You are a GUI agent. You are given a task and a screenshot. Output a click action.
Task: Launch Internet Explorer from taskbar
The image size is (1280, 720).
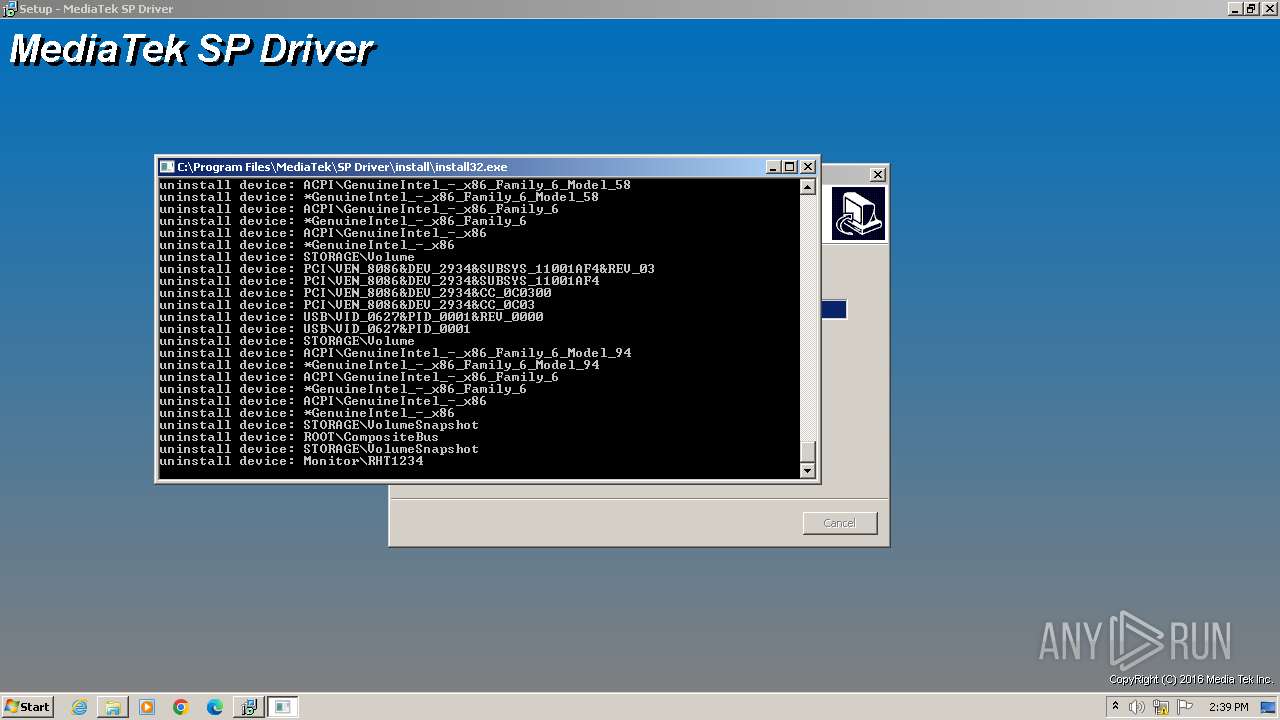(x=80, y=707)
